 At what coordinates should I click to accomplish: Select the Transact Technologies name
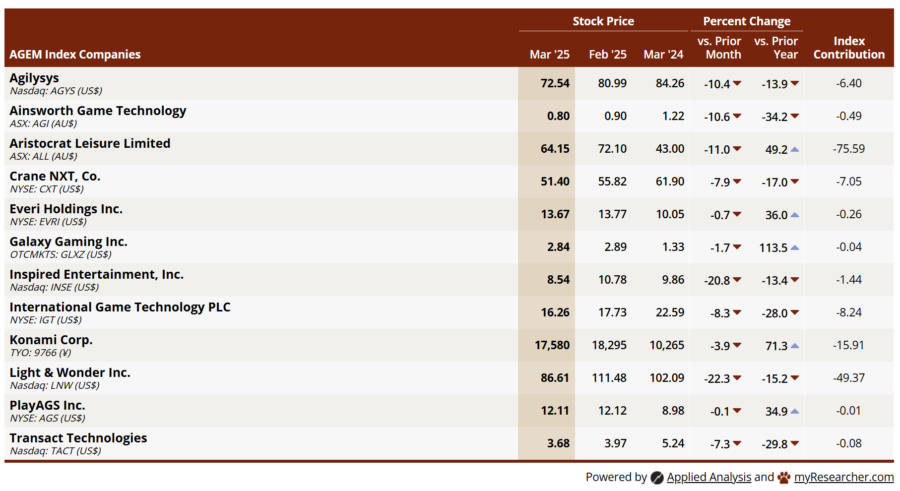click(x=78, y=438)
